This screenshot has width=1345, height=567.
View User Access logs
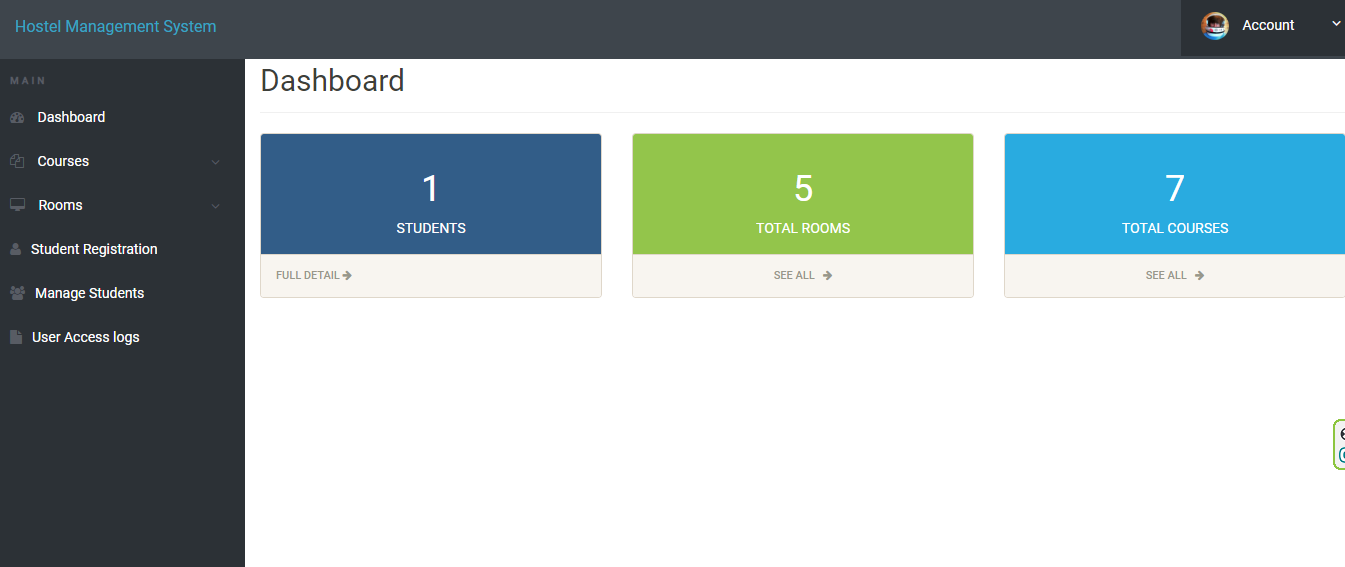122,337
